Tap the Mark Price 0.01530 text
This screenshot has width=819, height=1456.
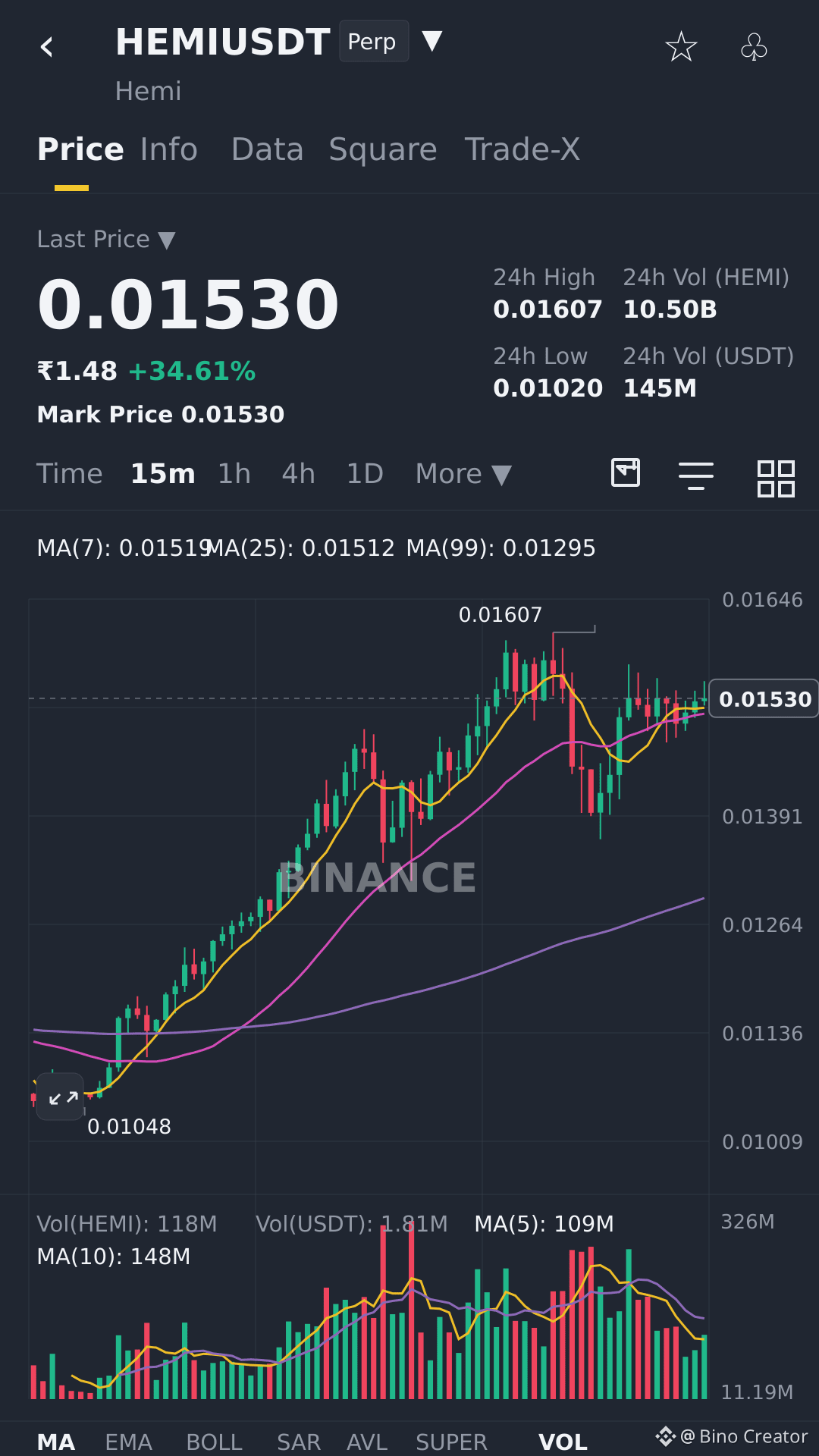pyautogui.click(x=161, y=414)
